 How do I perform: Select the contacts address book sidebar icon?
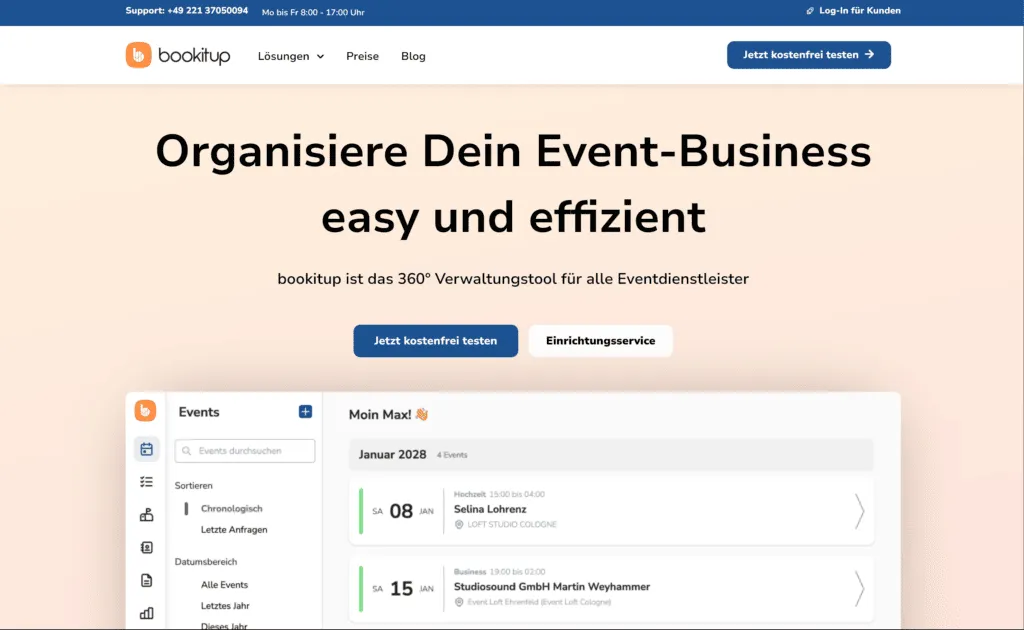[x=146, y=547]
